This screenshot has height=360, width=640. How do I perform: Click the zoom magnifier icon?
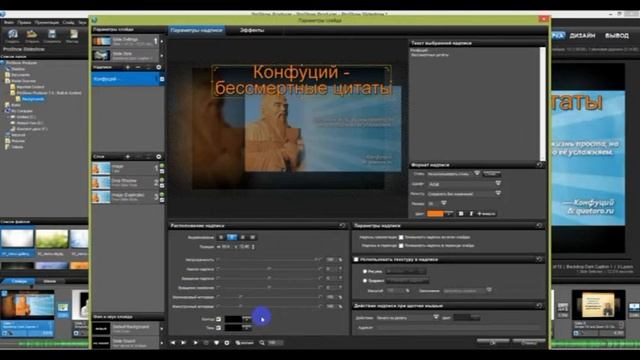click(x=262, y=343)
